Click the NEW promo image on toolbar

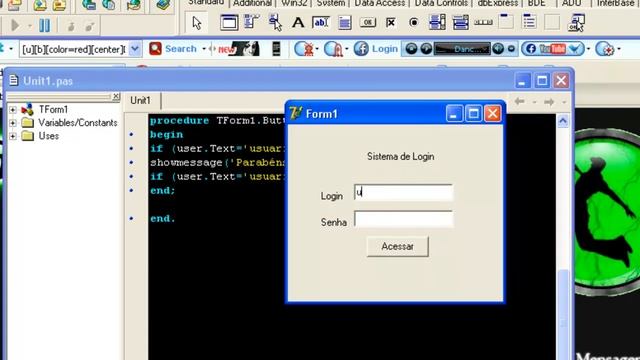(239, 49)
